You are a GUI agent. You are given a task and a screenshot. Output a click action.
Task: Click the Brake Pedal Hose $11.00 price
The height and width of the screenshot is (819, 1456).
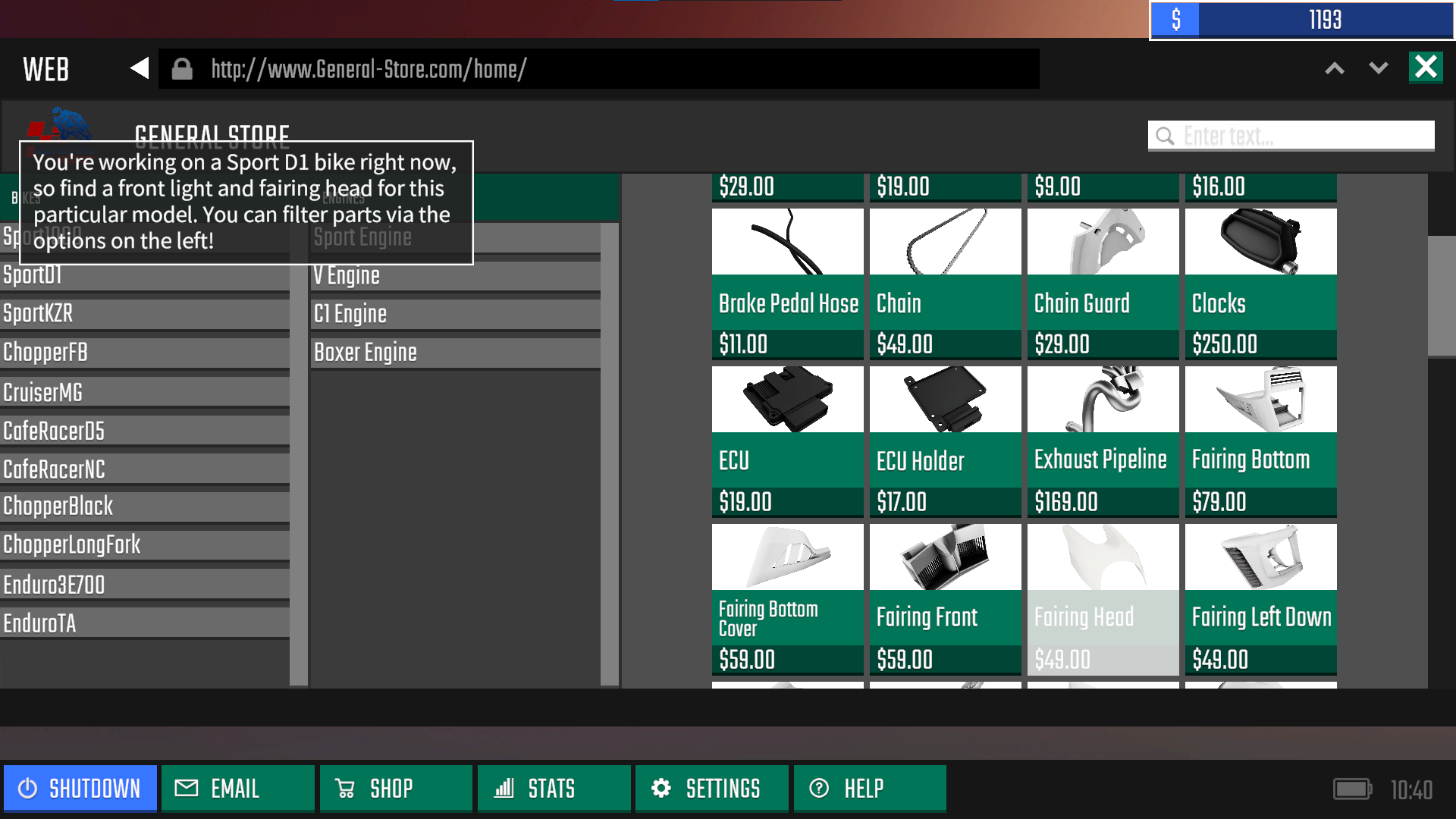[743, 344]
